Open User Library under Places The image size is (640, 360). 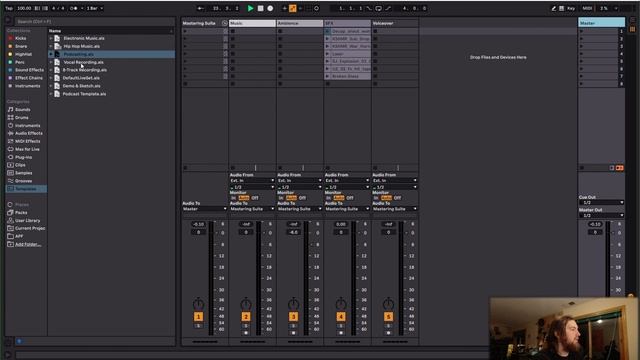coord(27,220)
